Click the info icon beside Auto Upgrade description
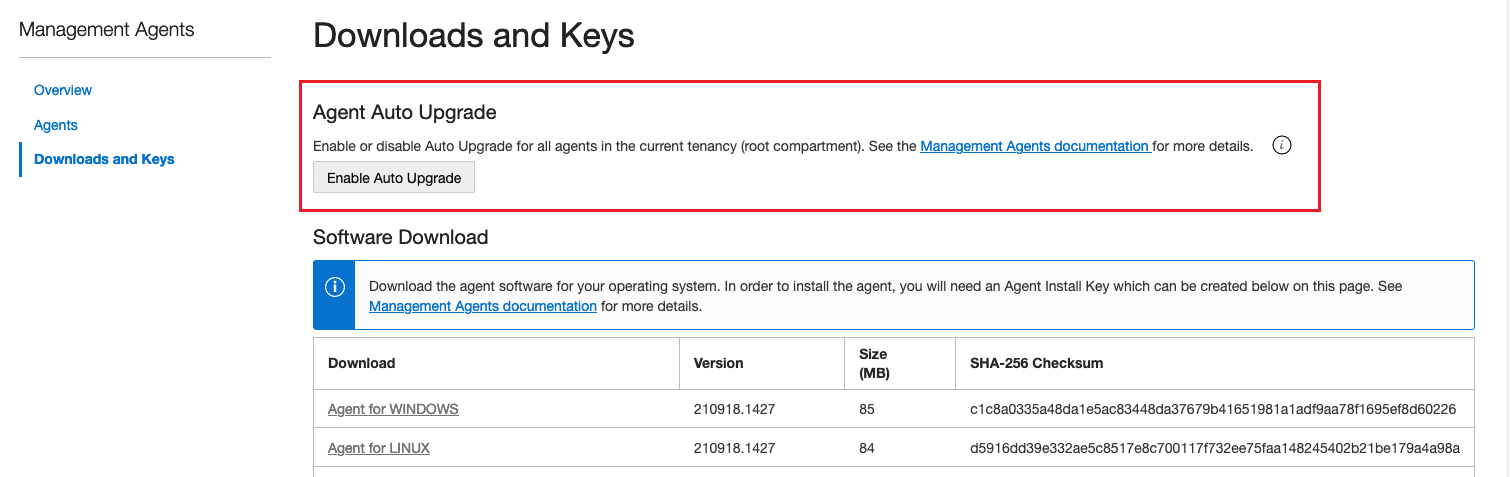The width and height of the screenshot is (1510, 477). tap(1282, 146)
